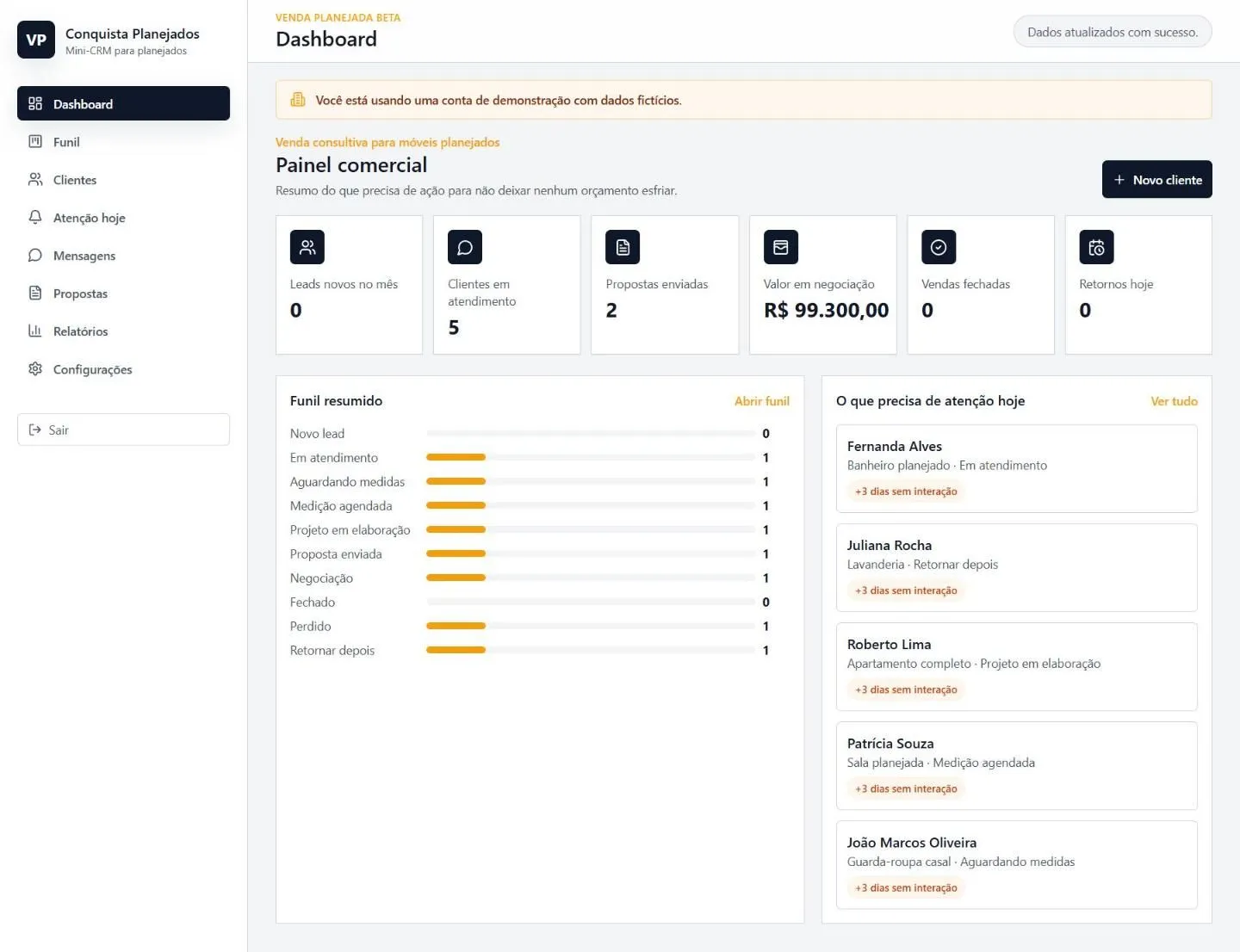Add a new client with Novo cliente
This screenshot has width=1240, height=952.
pyautogui.click(x=1156, y=179)
